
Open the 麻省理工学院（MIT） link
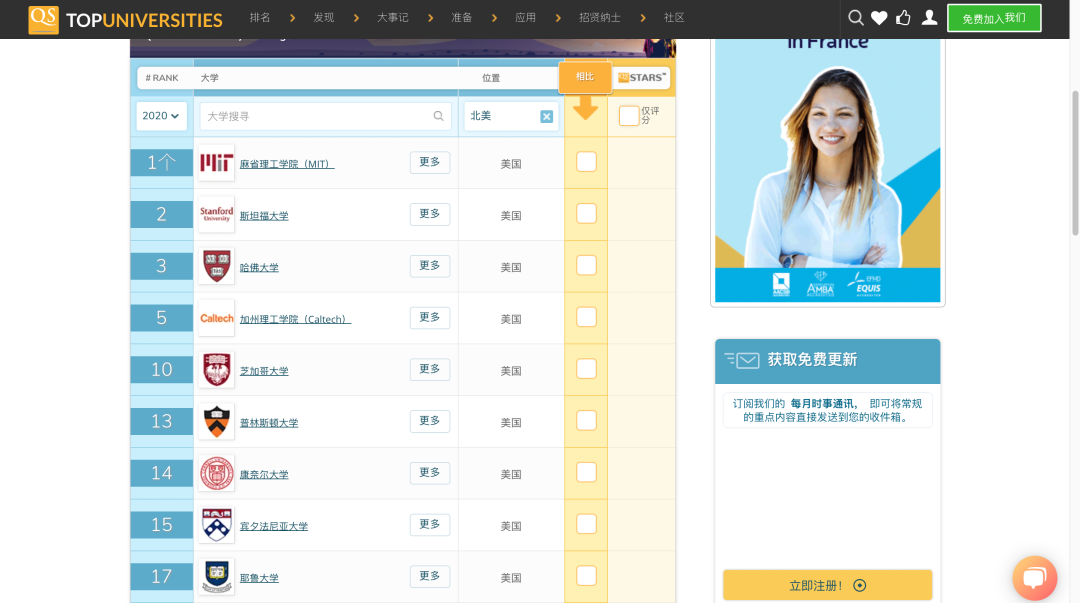[x=287, y=164]
